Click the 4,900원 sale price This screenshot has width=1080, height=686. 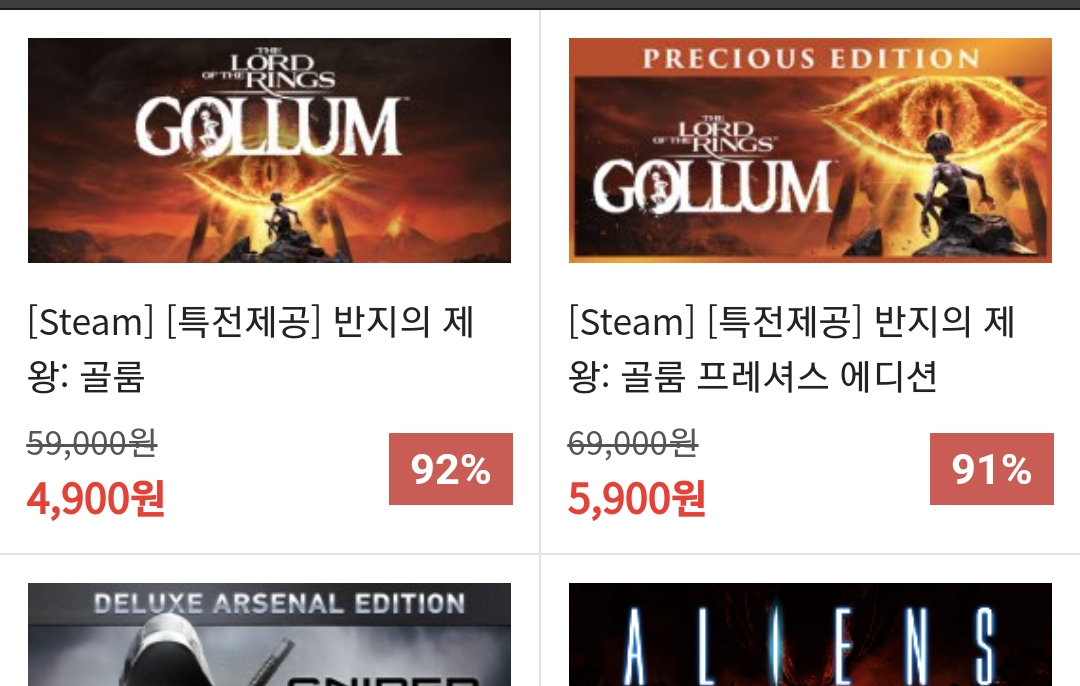(x=96, y=498)
